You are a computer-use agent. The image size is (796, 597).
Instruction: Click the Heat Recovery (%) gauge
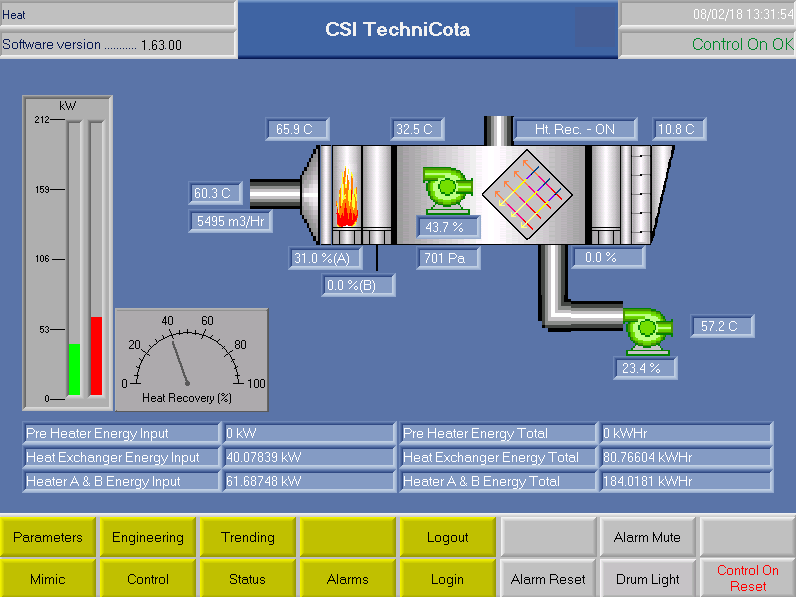pos(192,359)
